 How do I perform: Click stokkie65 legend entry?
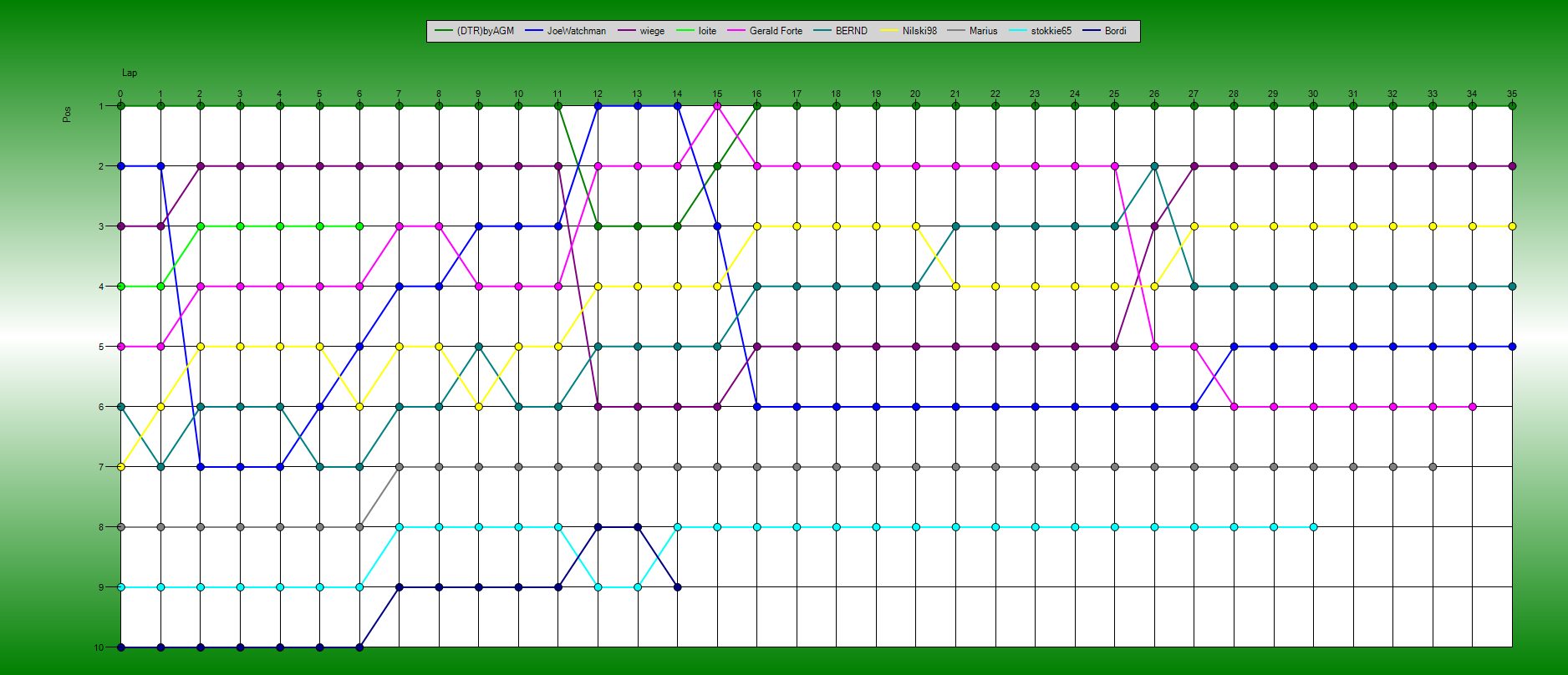click(x=1041, y=31)
